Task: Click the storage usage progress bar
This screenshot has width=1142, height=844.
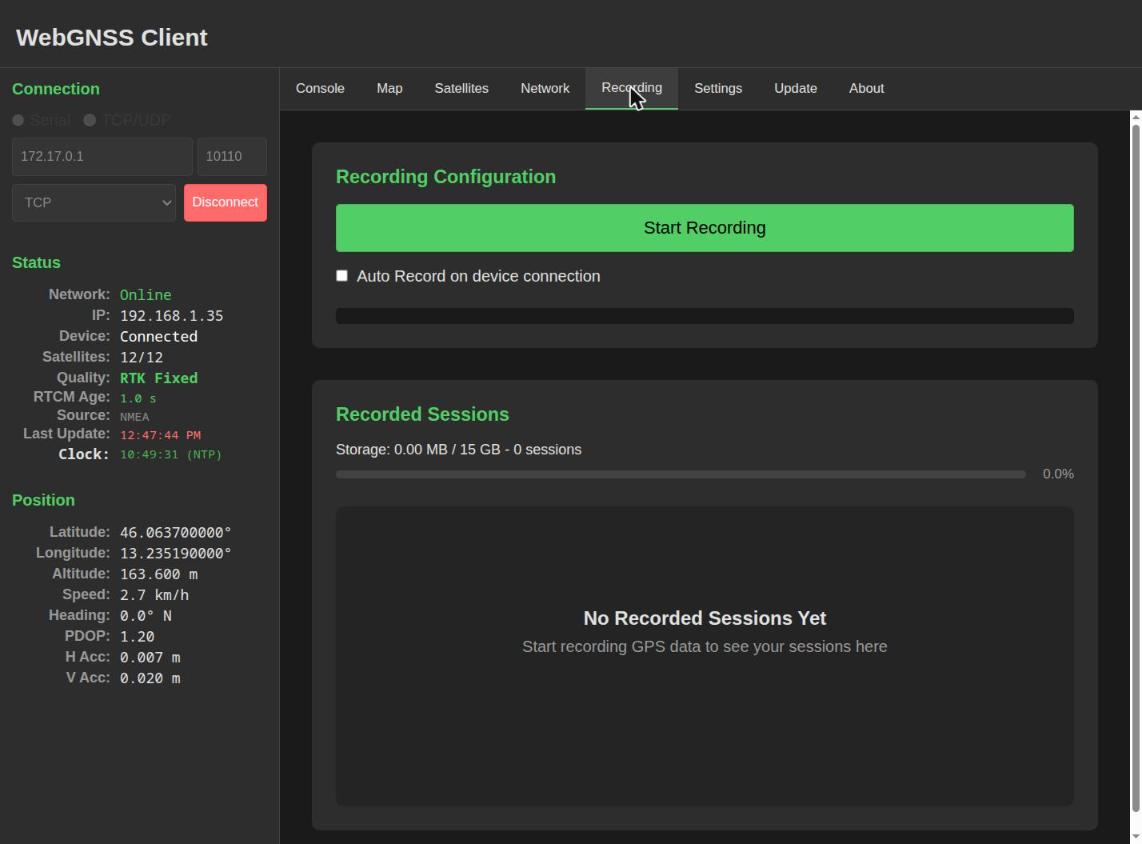Action: click(680, 475)
